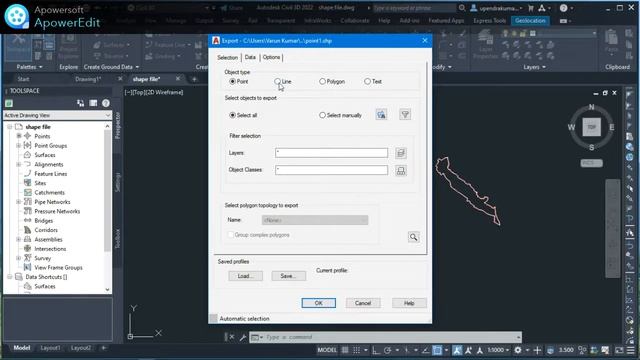Select the Polygon object type radio button
This screenshot has width=640, height=360.
coord(322,82)
